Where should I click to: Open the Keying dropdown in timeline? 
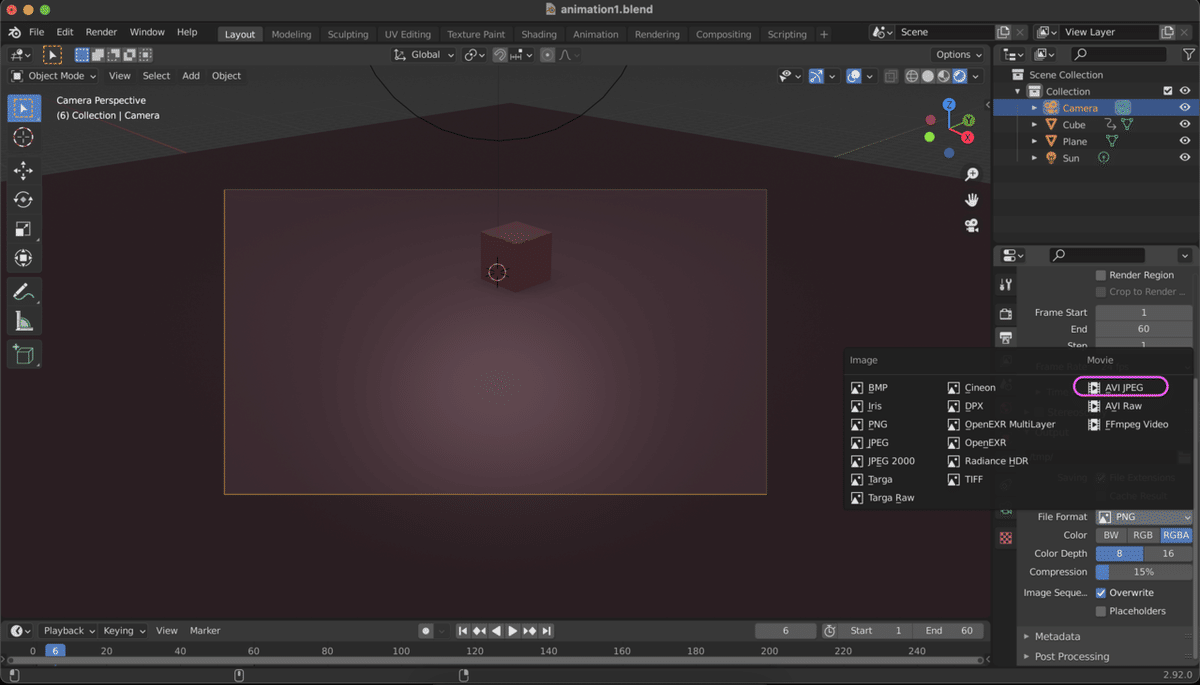[x=123, y=631]
